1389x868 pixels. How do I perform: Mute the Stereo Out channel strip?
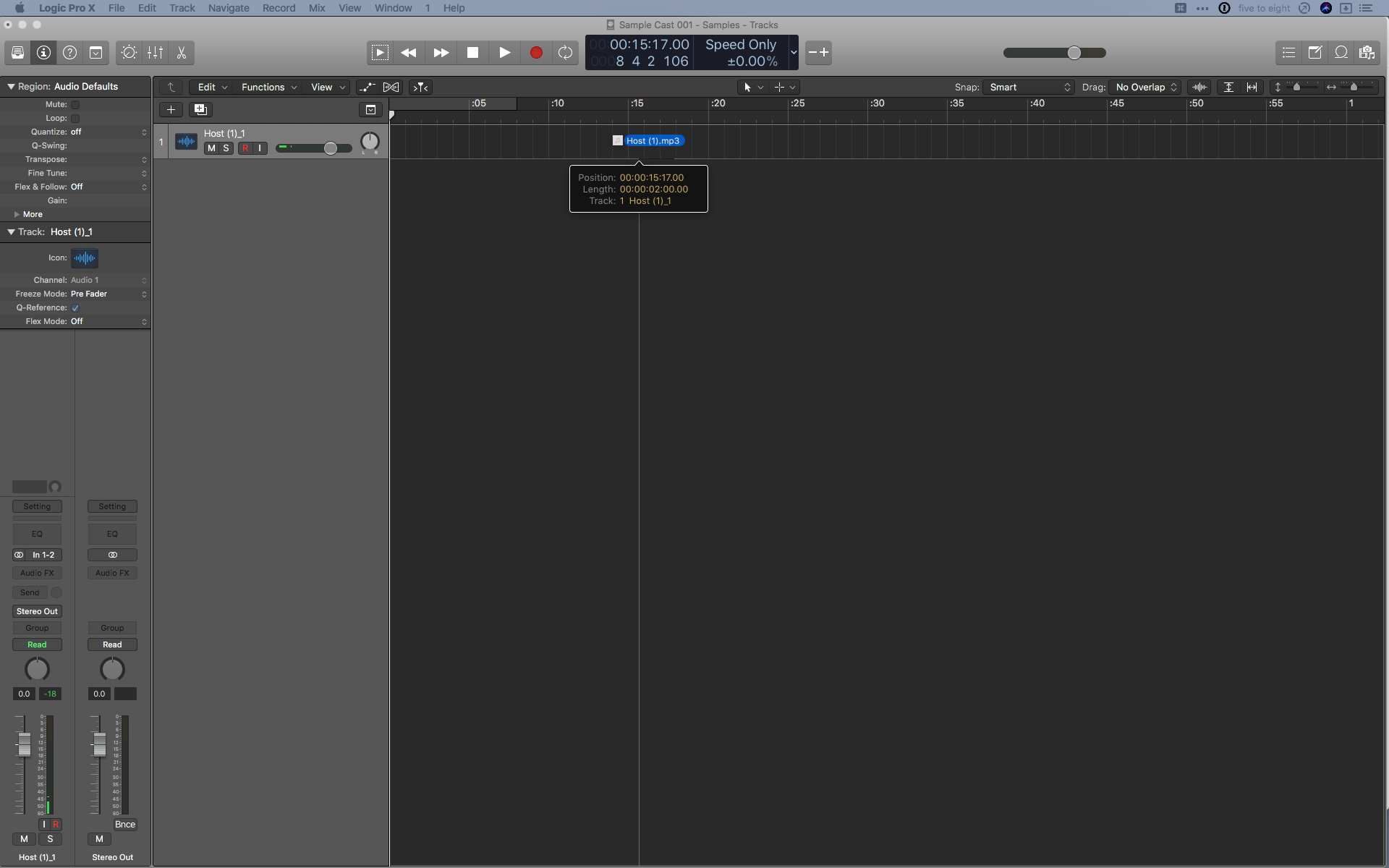pyautogui.click(x=99, y=839)
